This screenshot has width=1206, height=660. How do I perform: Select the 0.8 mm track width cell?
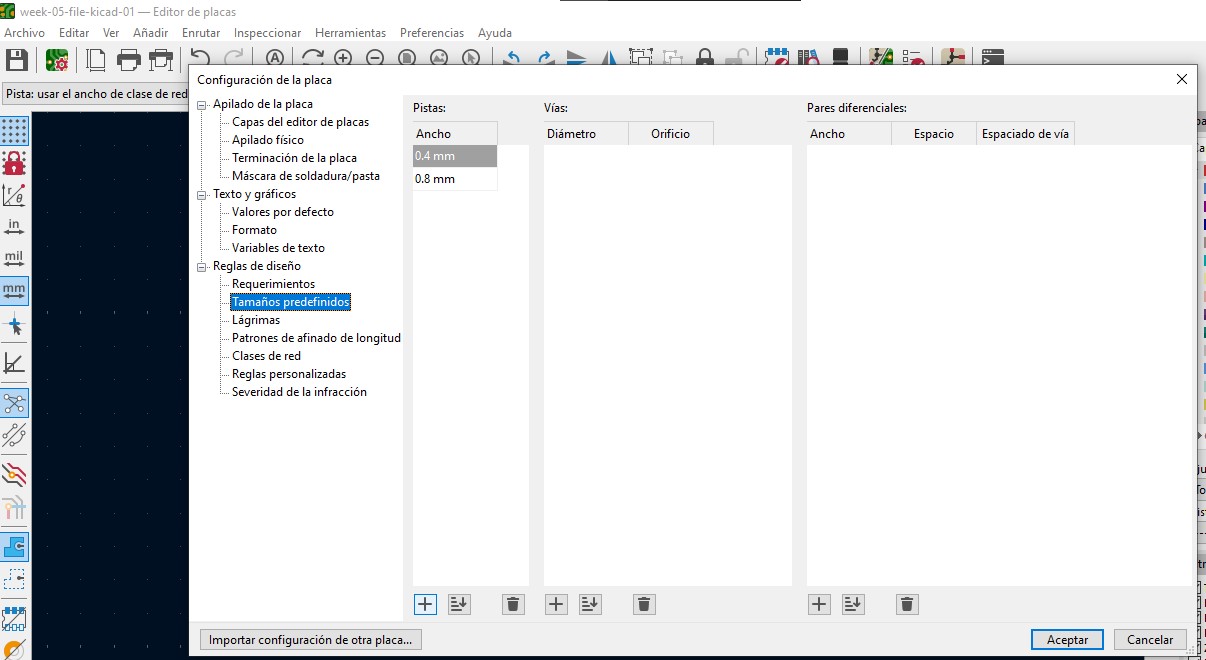coord(455,179)
